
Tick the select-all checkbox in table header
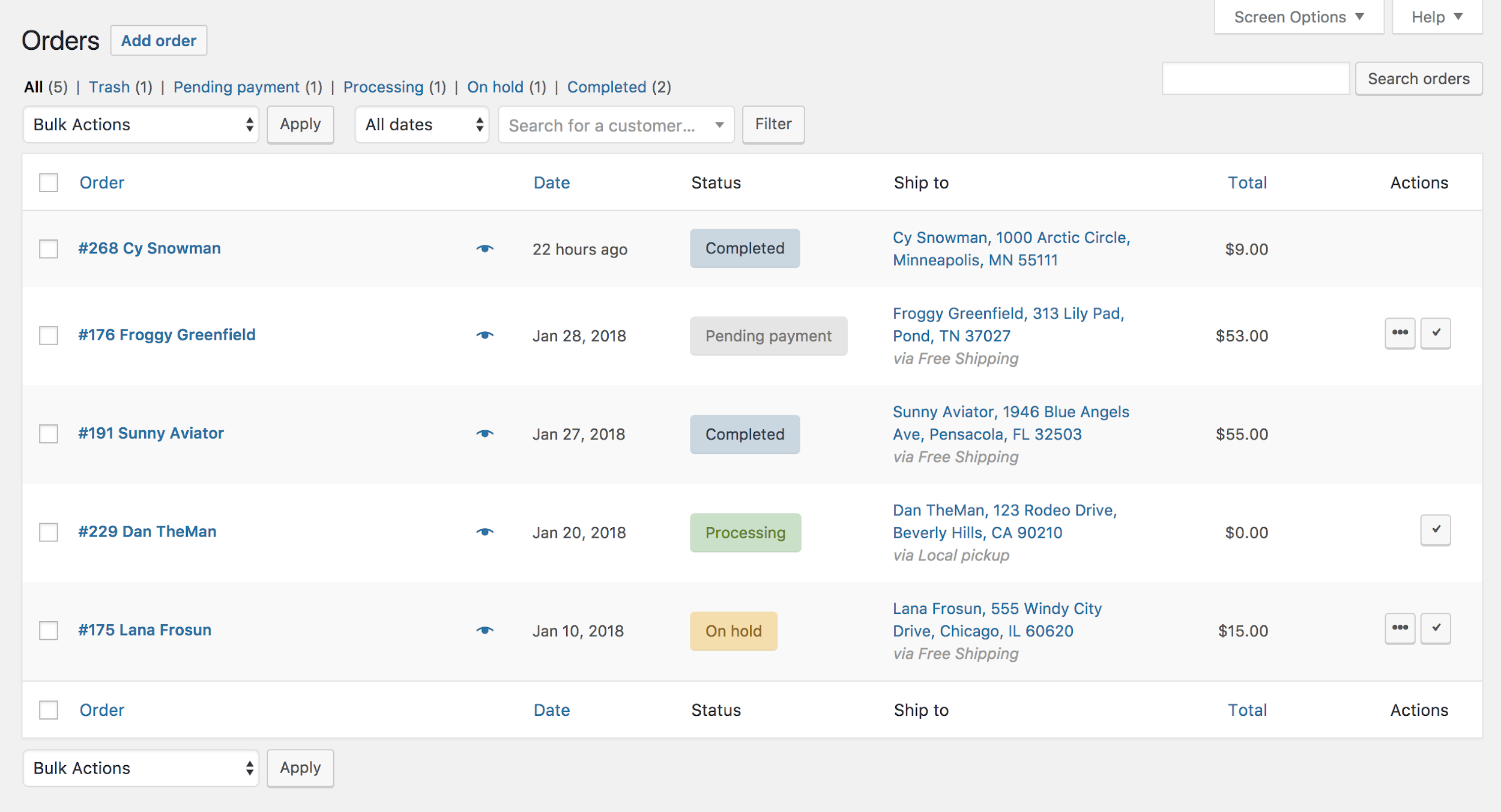point(49,182)
